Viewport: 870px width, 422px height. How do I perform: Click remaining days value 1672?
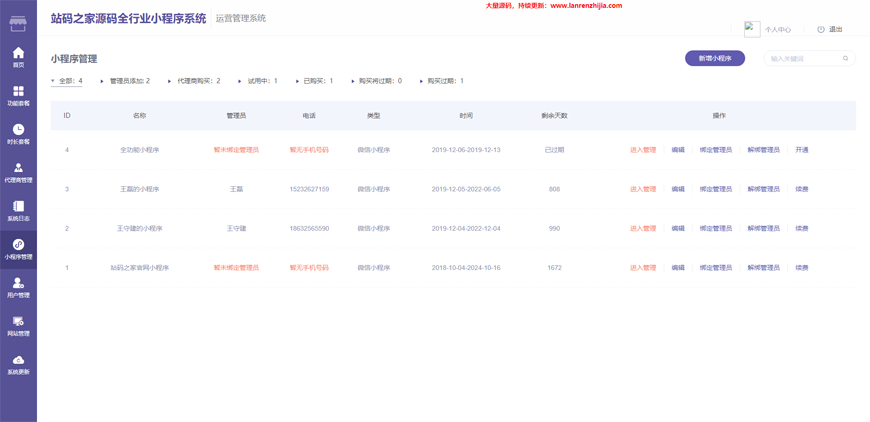tap(554, 268)
